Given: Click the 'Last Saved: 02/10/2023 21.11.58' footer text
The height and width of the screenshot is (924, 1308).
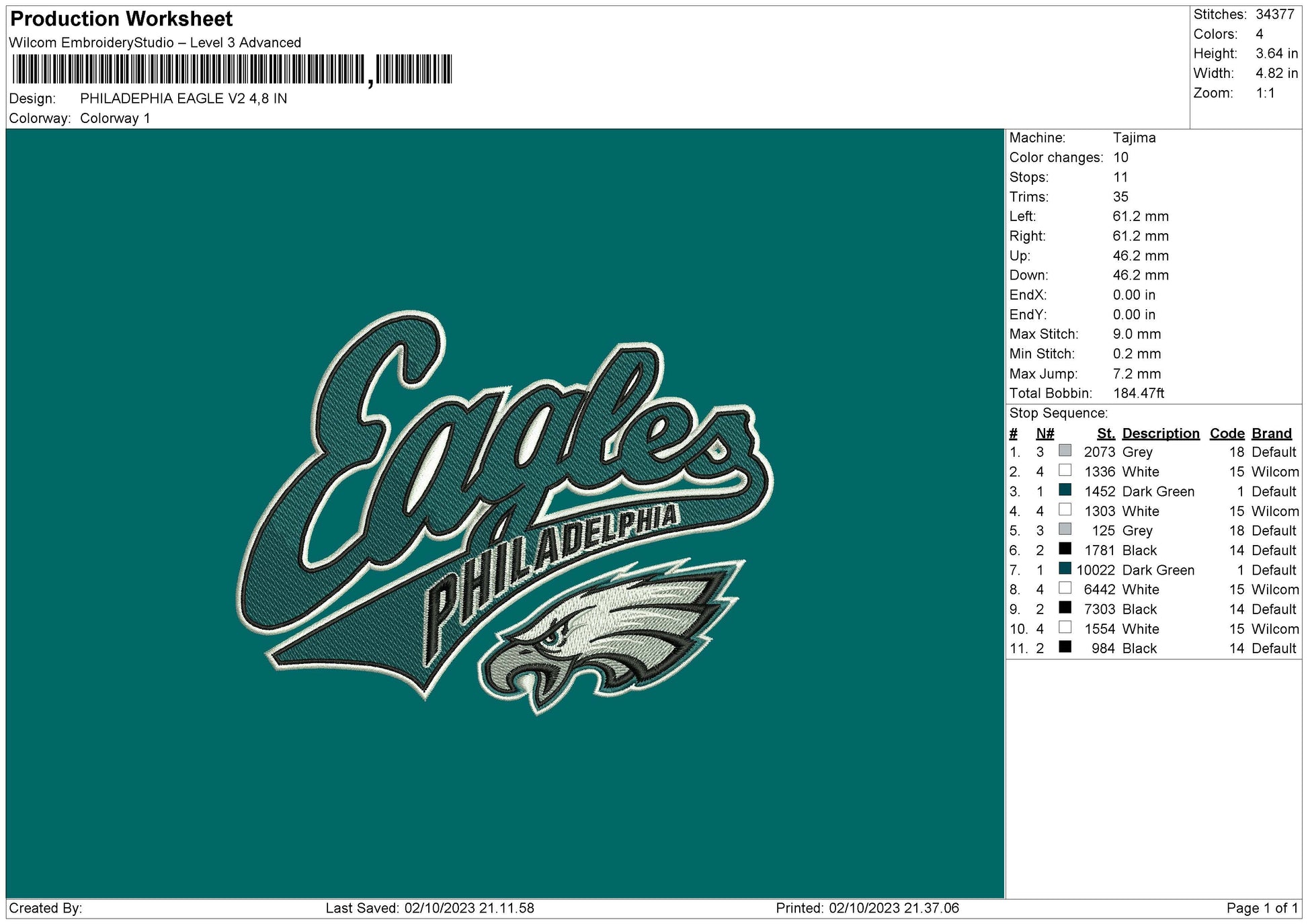Looking at the screenshot, I should [430, 909].
